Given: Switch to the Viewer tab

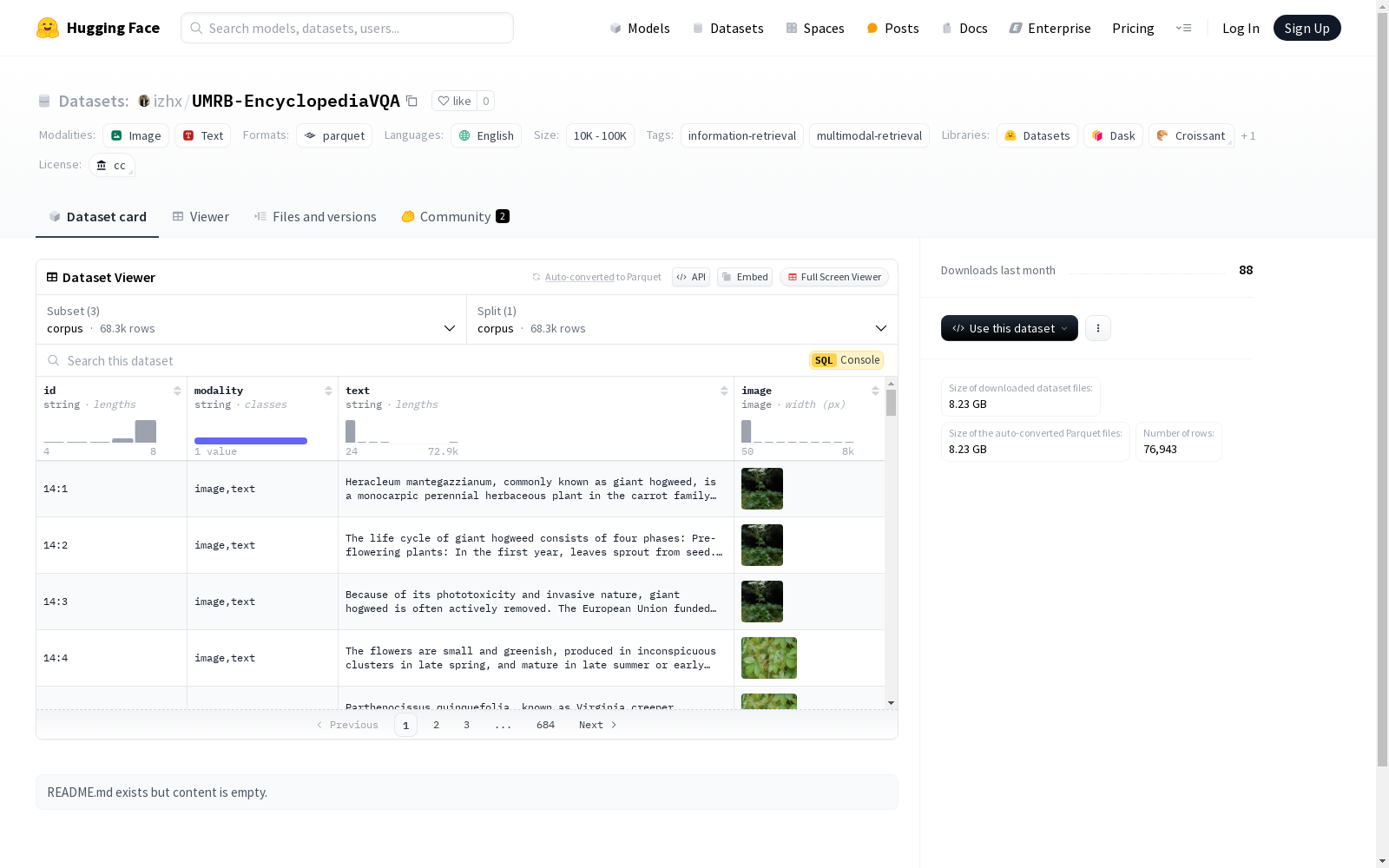Looking at the screenshot, I should tap(201, 216).
